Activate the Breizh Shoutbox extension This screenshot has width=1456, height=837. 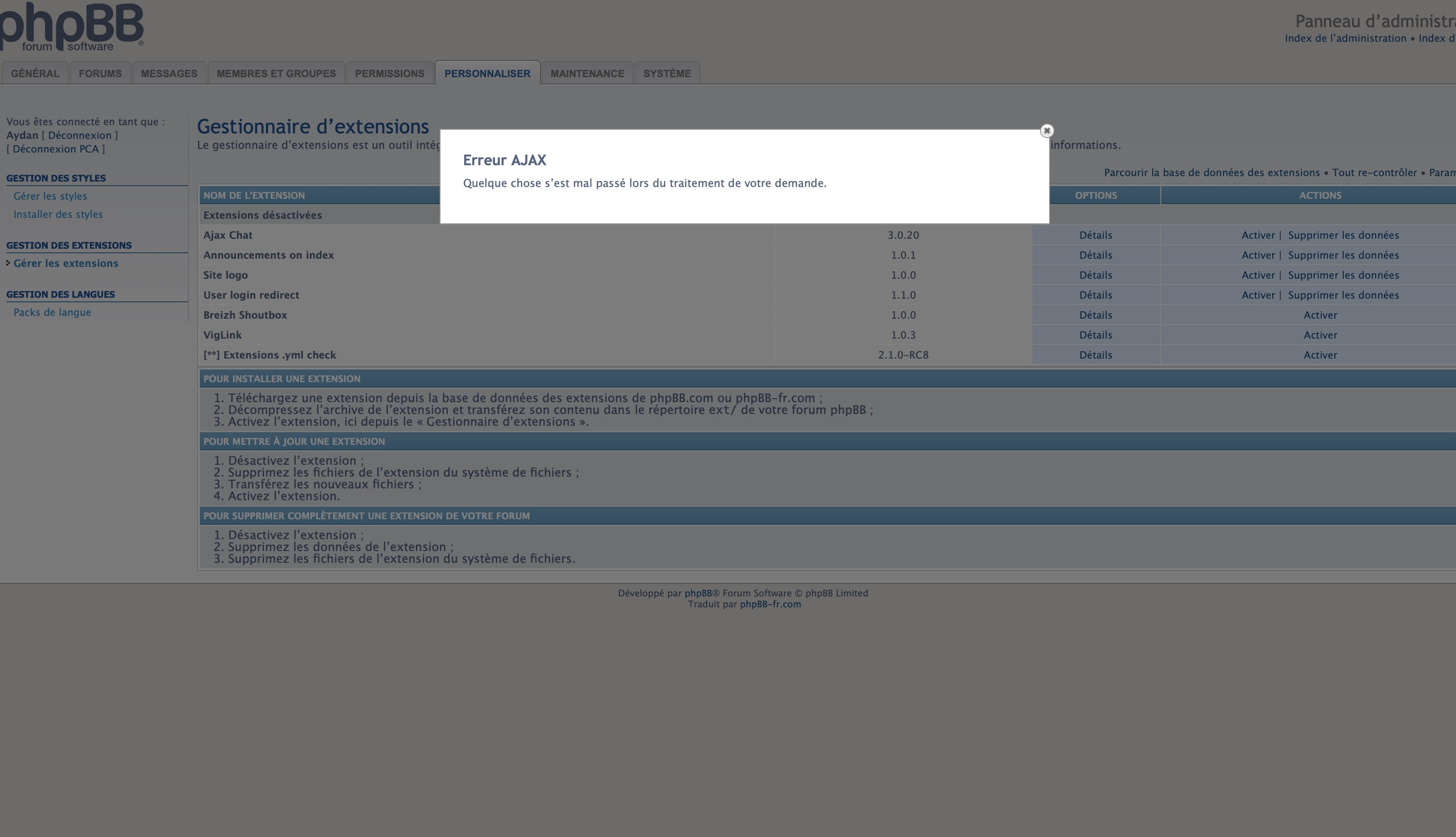pos(1320,315)
